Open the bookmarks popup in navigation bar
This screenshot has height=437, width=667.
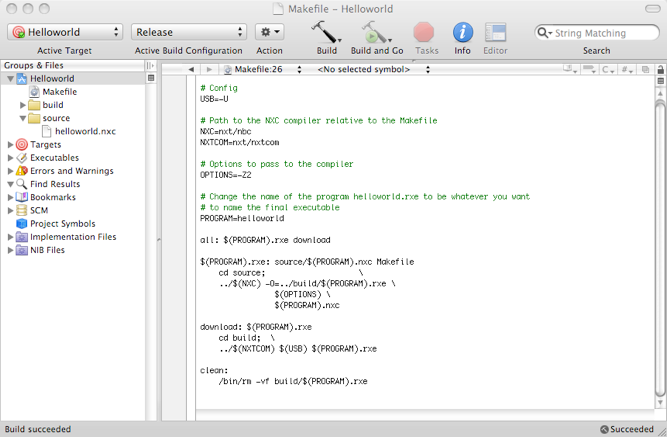(570, 69)
